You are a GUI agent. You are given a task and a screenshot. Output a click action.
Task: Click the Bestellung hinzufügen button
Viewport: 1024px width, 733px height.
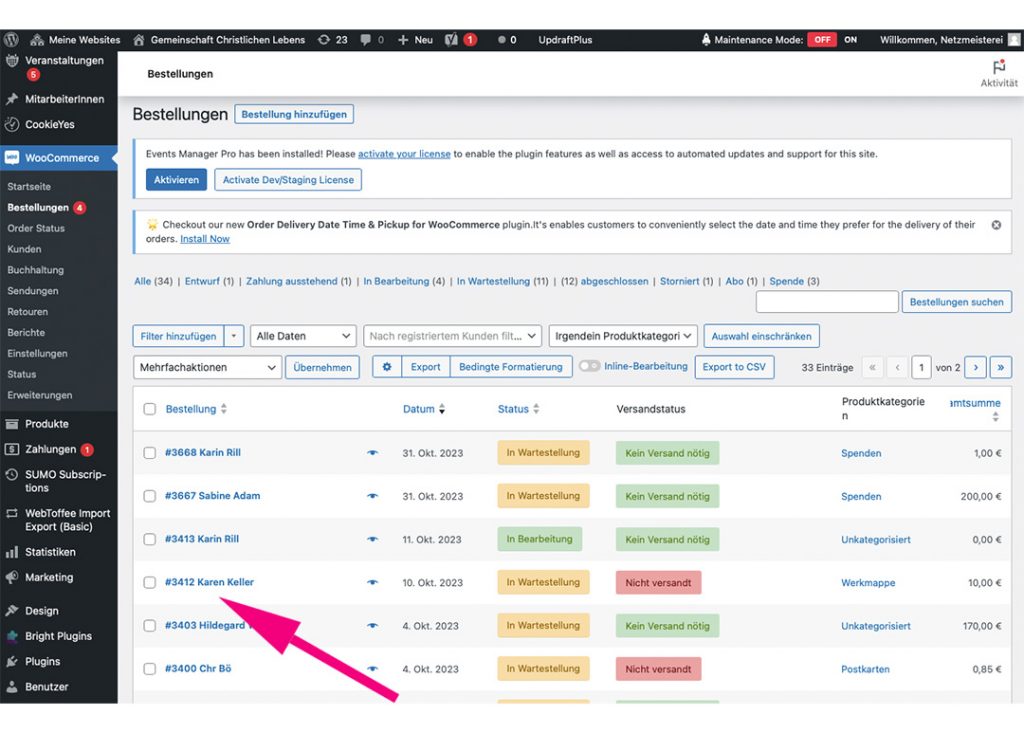[294, 115]
